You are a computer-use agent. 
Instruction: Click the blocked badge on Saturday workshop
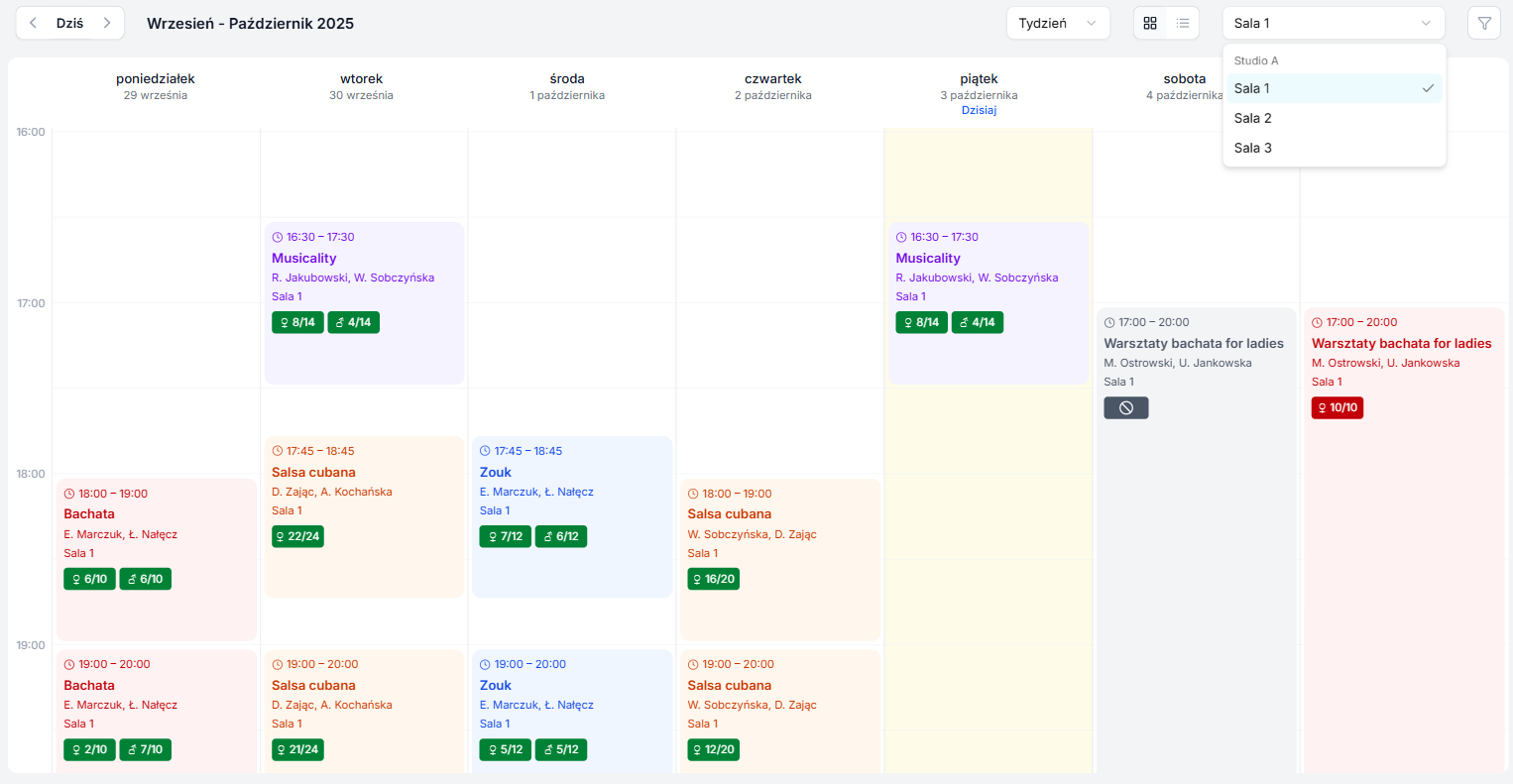point(1125,407)
